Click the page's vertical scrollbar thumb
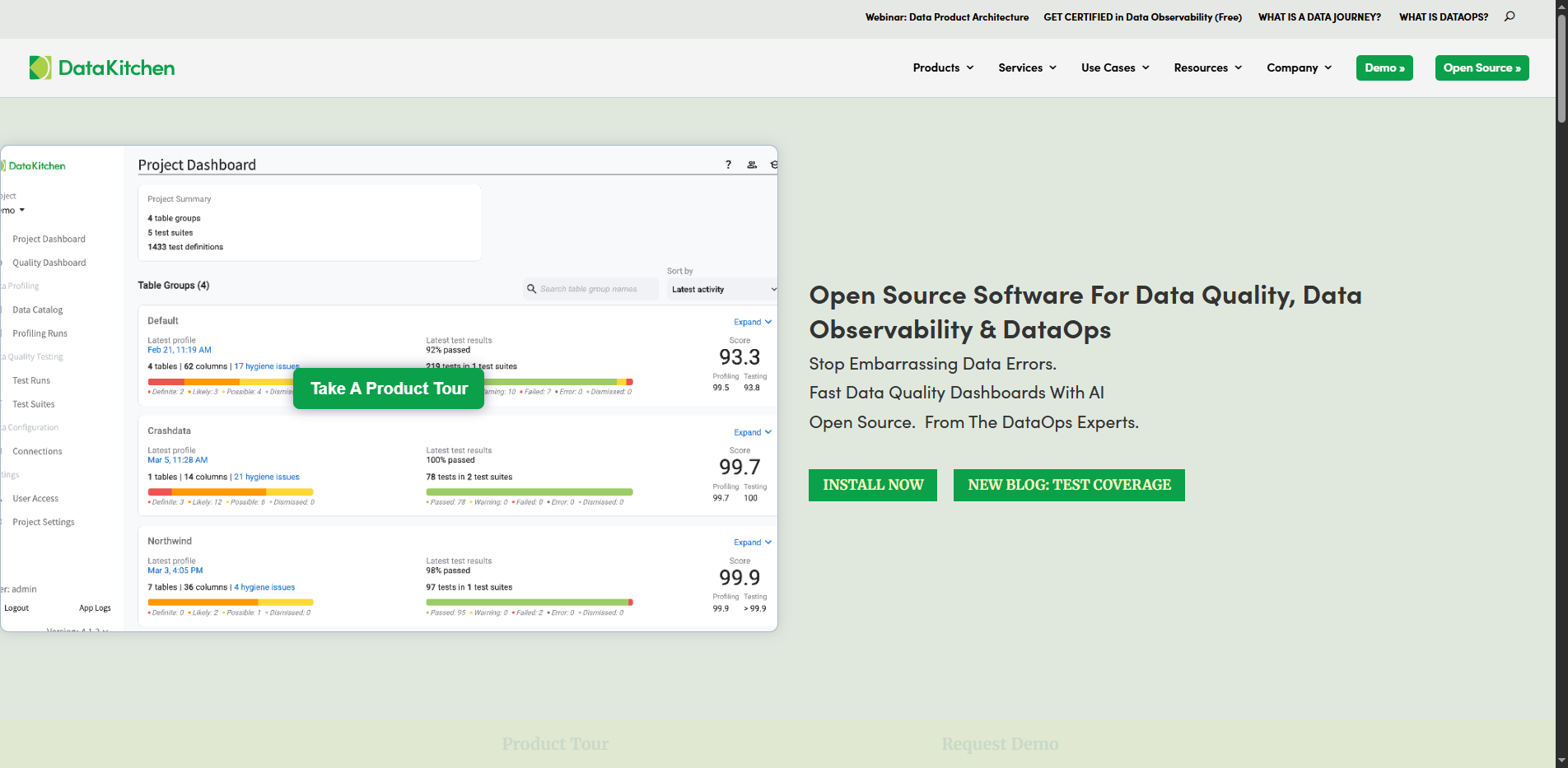This screenshot has height=768, width=1568. (1561, 68)
